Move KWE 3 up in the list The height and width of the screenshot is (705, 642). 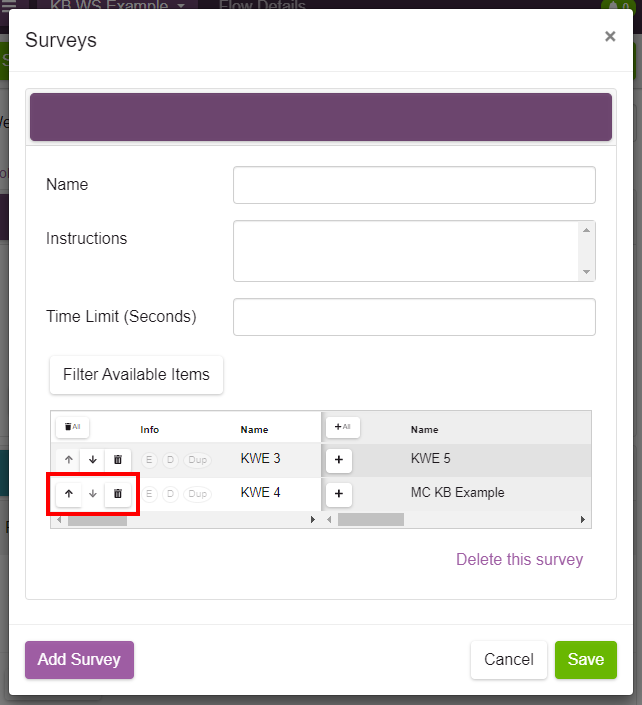coord(68,460)
